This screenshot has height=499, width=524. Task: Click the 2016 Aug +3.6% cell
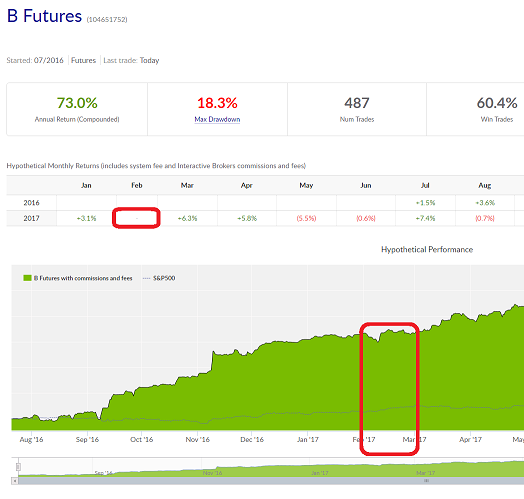point(485,203)
